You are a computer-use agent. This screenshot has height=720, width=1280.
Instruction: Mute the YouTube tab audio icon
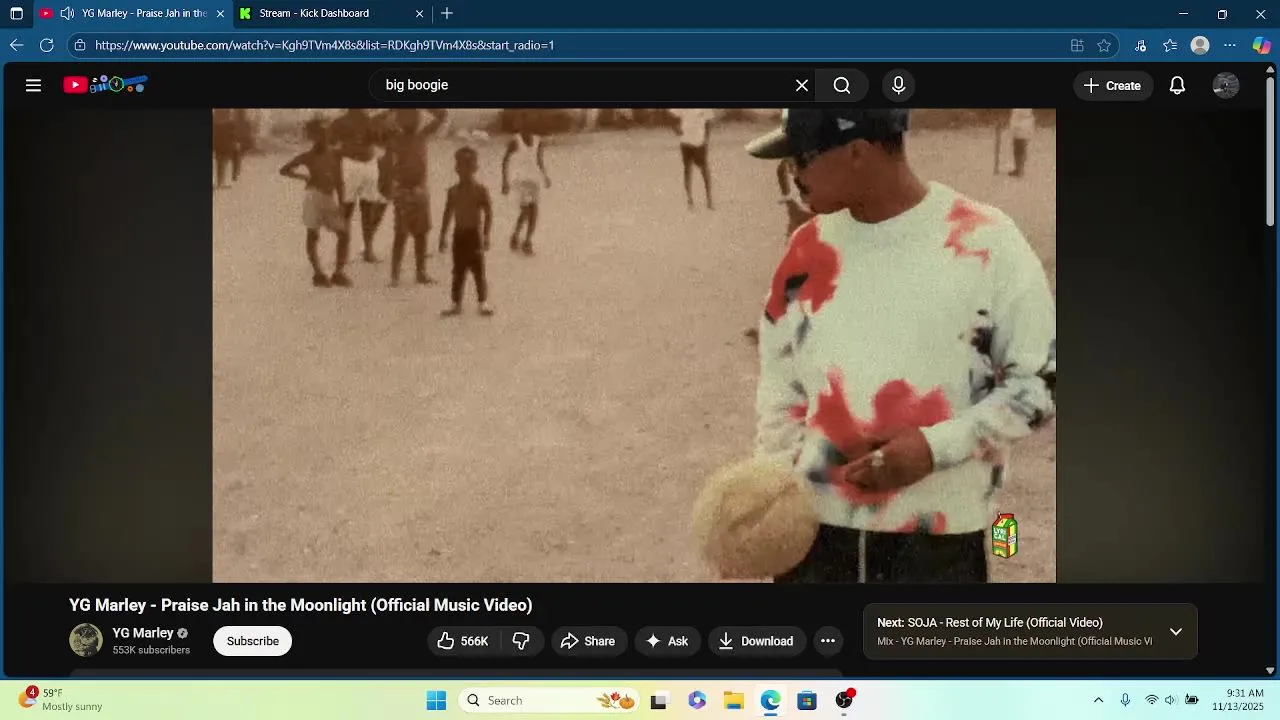[67, 13]
